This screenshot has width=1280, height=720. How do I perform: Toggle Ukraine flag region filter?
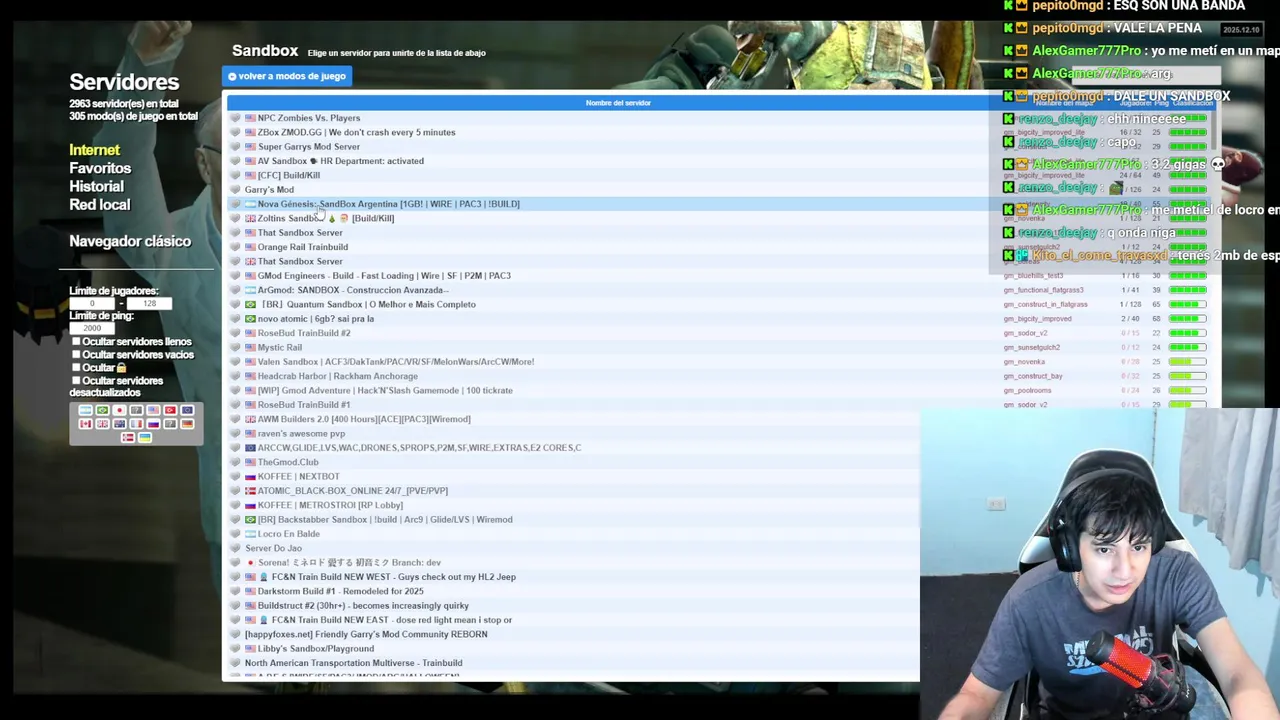coord(145,437)
